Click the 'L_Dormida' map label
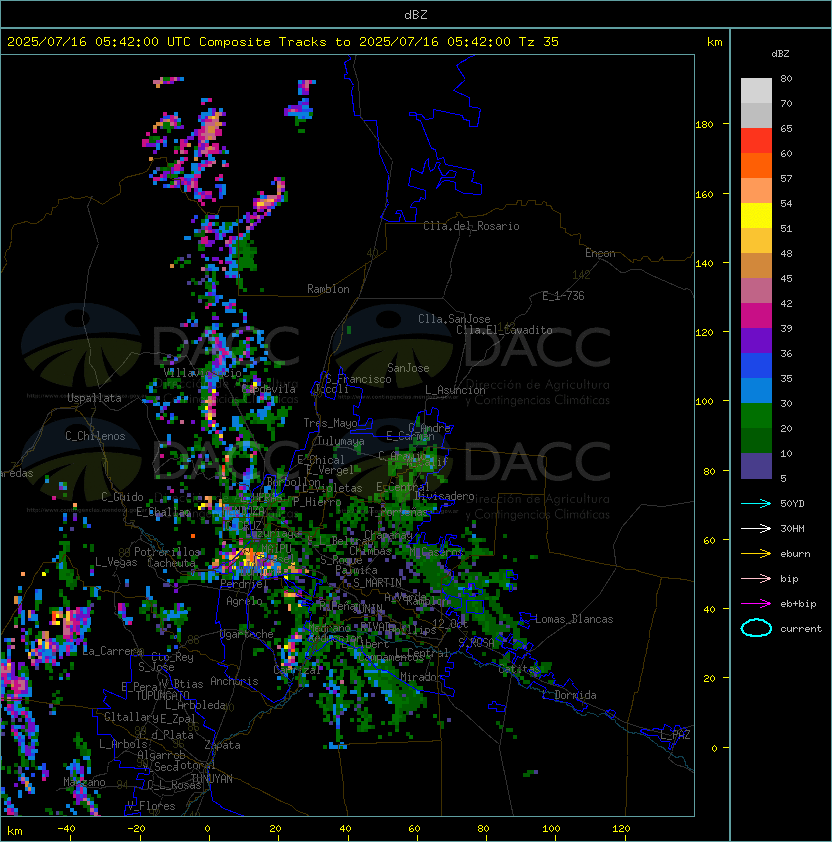Viewport: 832px width, 842px height. [569, 695]
